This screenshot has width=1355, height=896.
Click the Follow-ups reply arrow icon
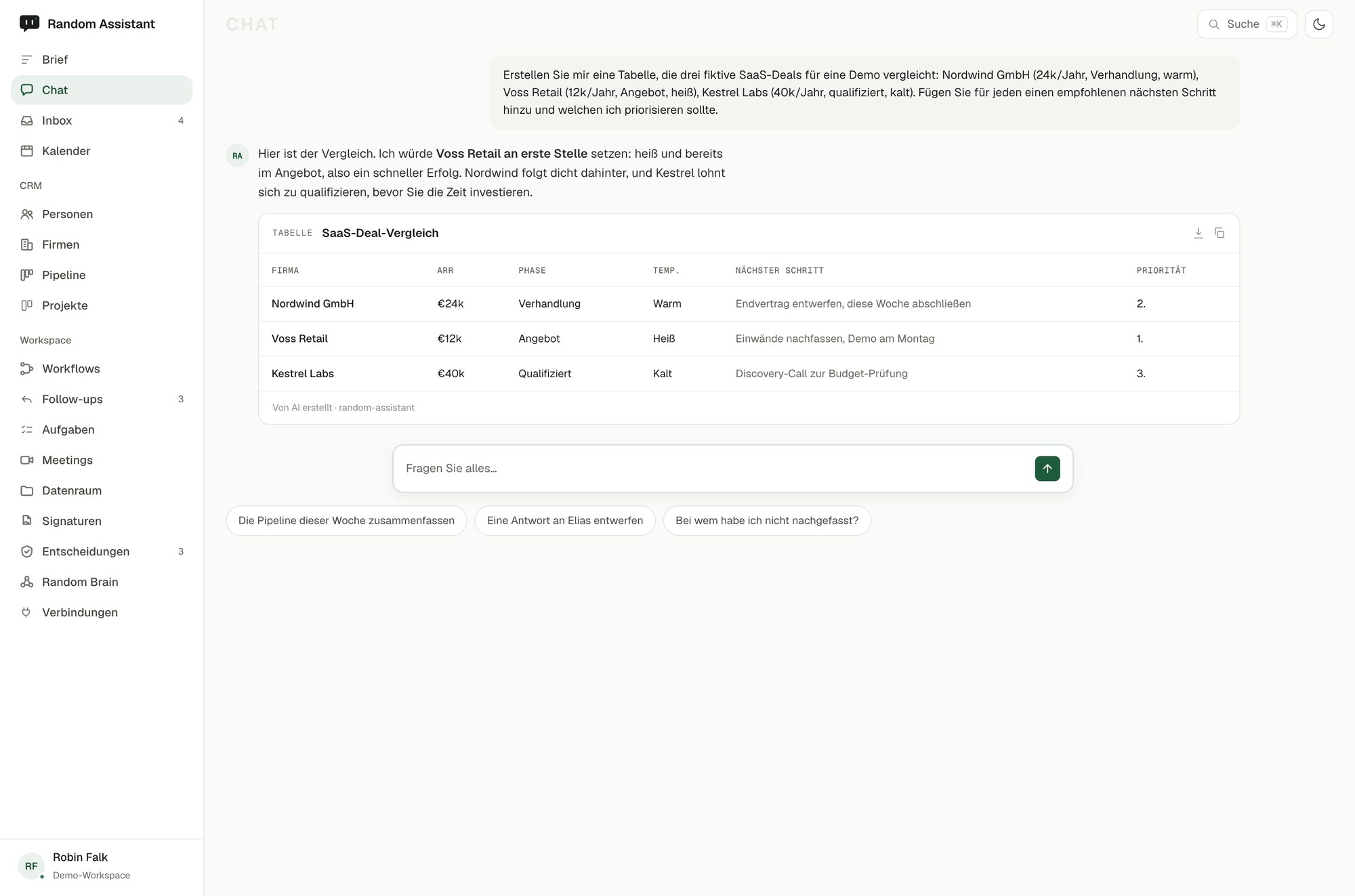(x=27, y=399)
